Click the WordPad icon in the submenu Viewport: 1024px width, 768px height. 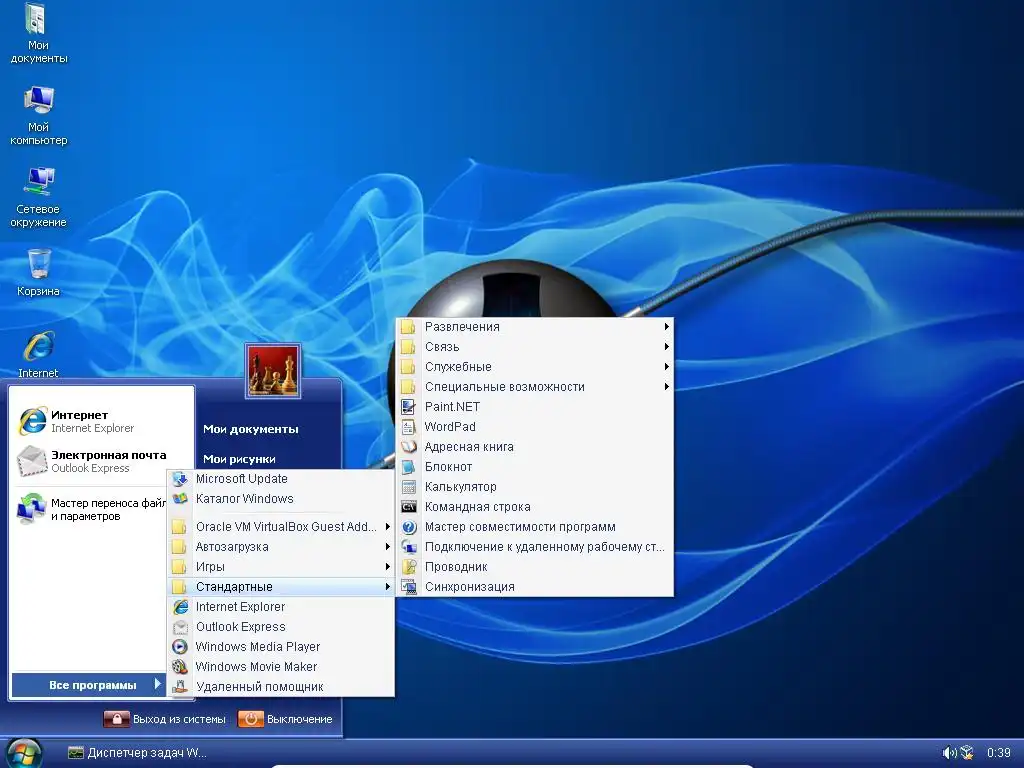click(x=409, y=427)
